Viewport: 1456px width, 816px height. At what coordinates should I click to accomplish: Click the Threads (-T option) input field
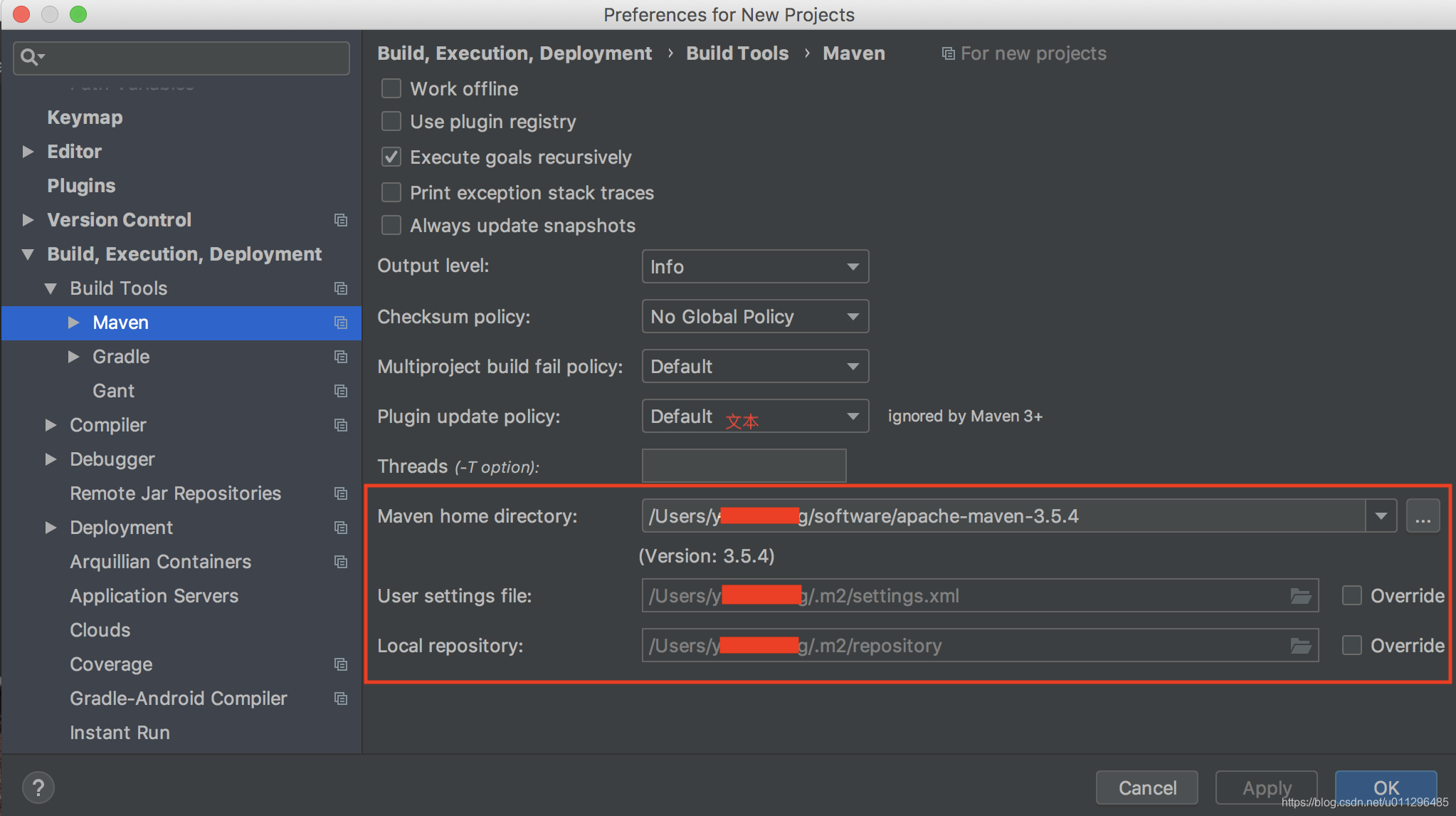[744, 466]
